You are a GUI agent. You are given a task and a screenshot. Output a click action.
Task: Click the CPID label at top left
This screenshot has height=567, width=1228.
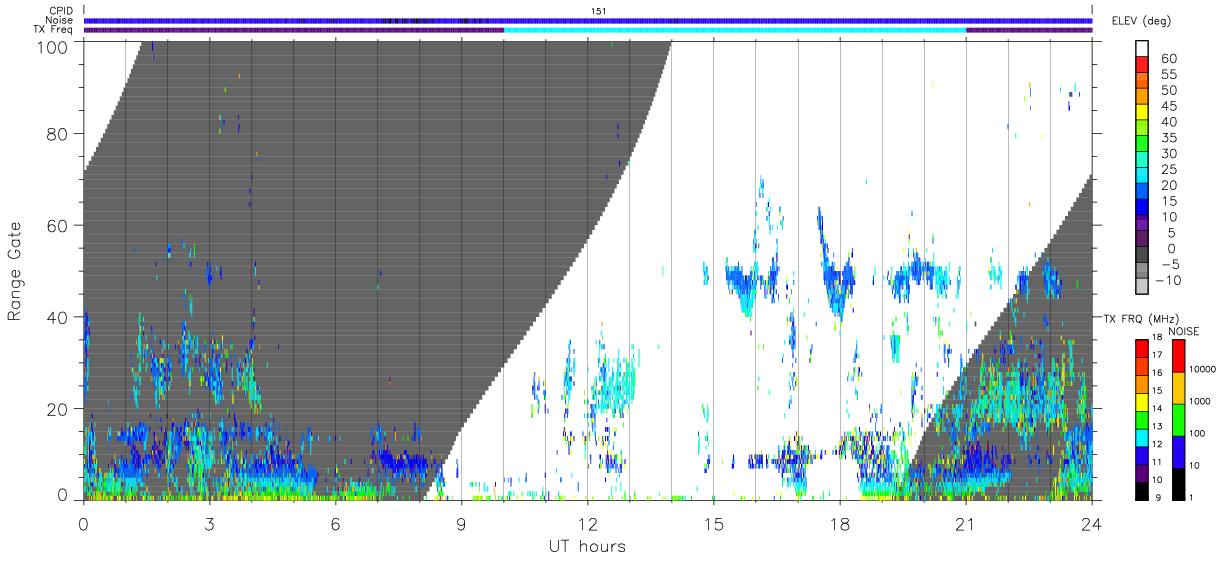[x=62, y=11]
